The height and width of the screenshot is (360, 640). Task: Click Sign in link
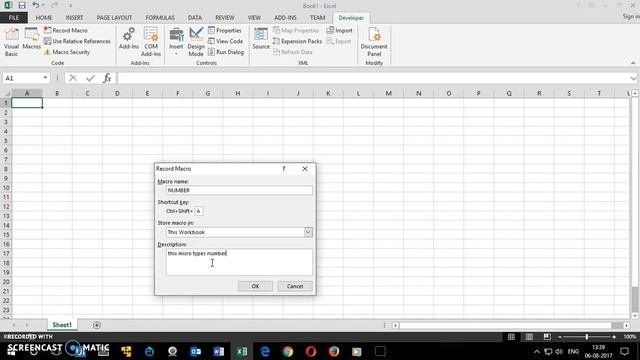pyautogui.click(x=631, y=17)
